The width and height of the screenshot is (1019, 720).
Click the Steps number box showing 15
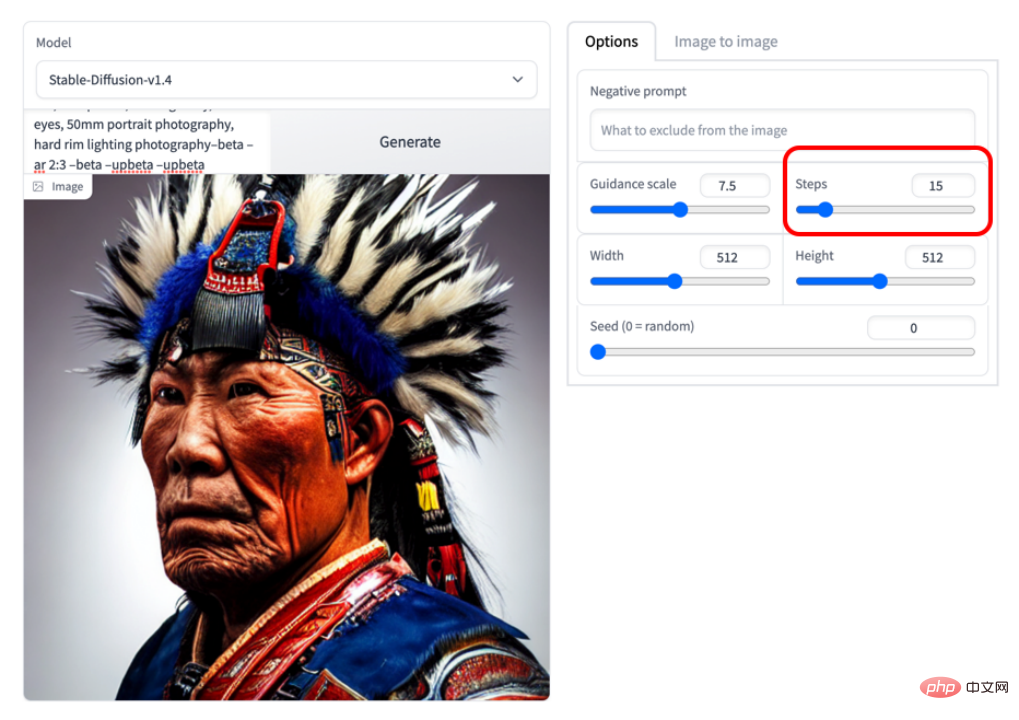click(943, 186)
